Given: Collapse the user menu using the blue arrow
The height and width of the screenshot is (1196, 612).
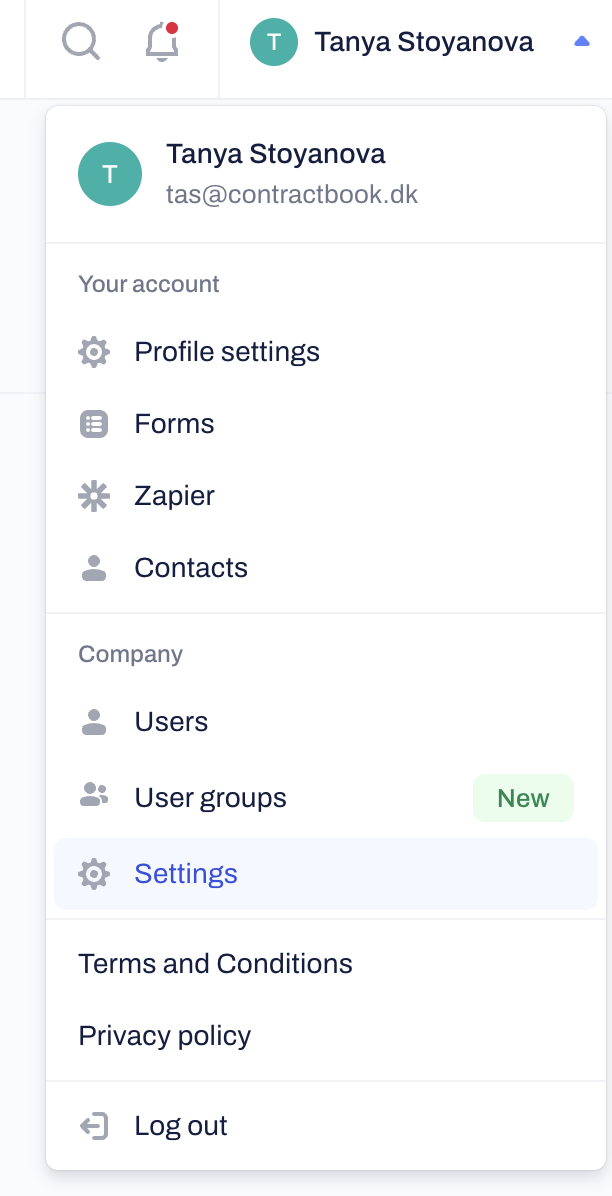Looking at the screenshot, I should click(582, 42).
